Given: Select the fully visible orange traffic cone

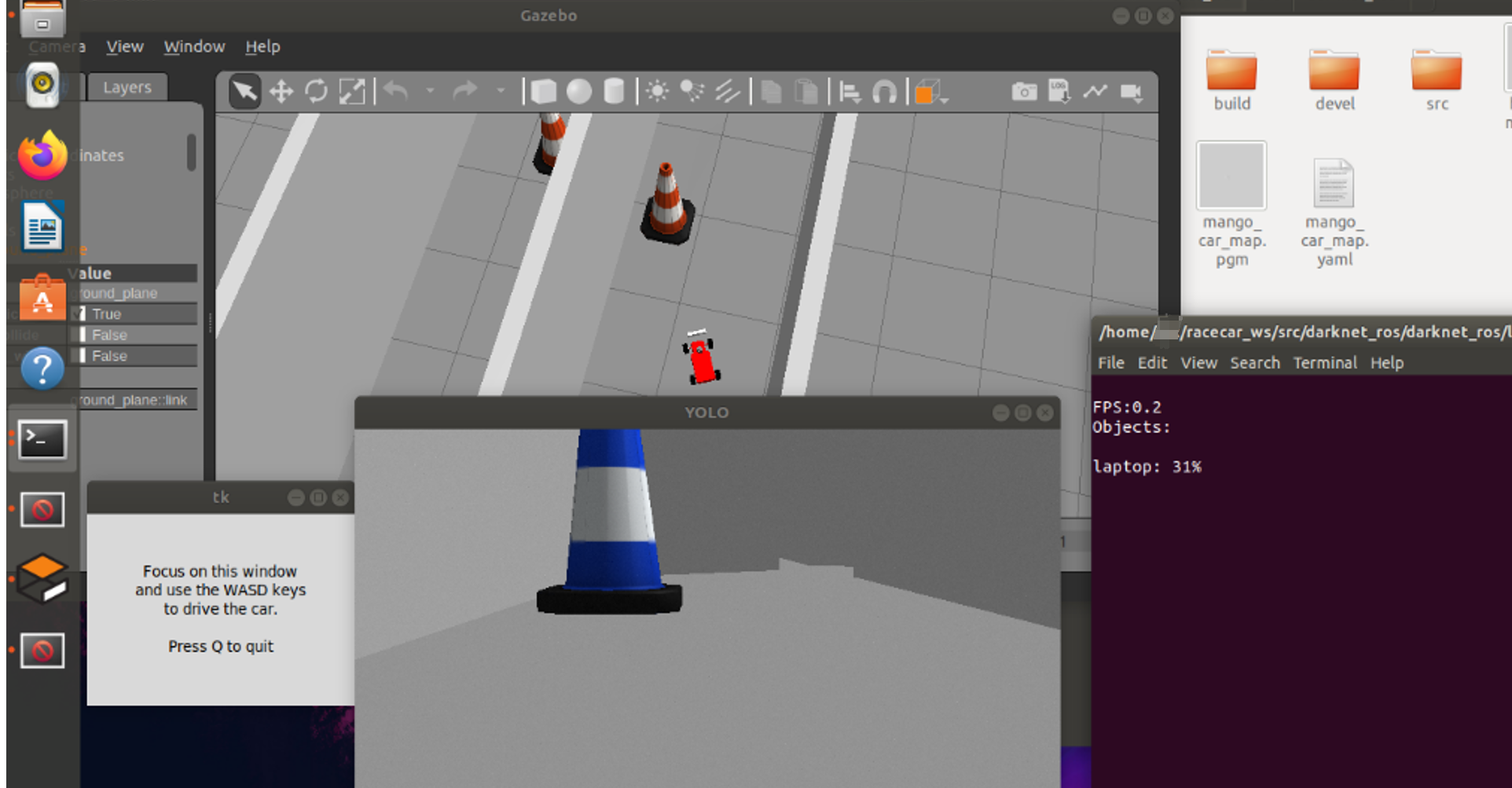Looking at the screenshot, I should click(668, 203).
